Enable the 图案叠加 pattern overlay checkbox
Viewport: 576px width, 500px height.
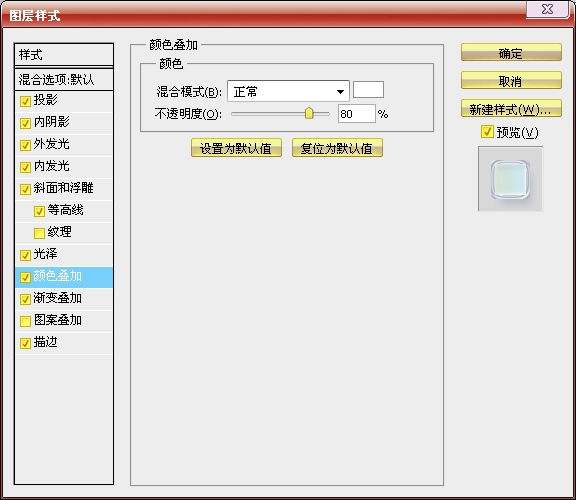pos(25,321)
